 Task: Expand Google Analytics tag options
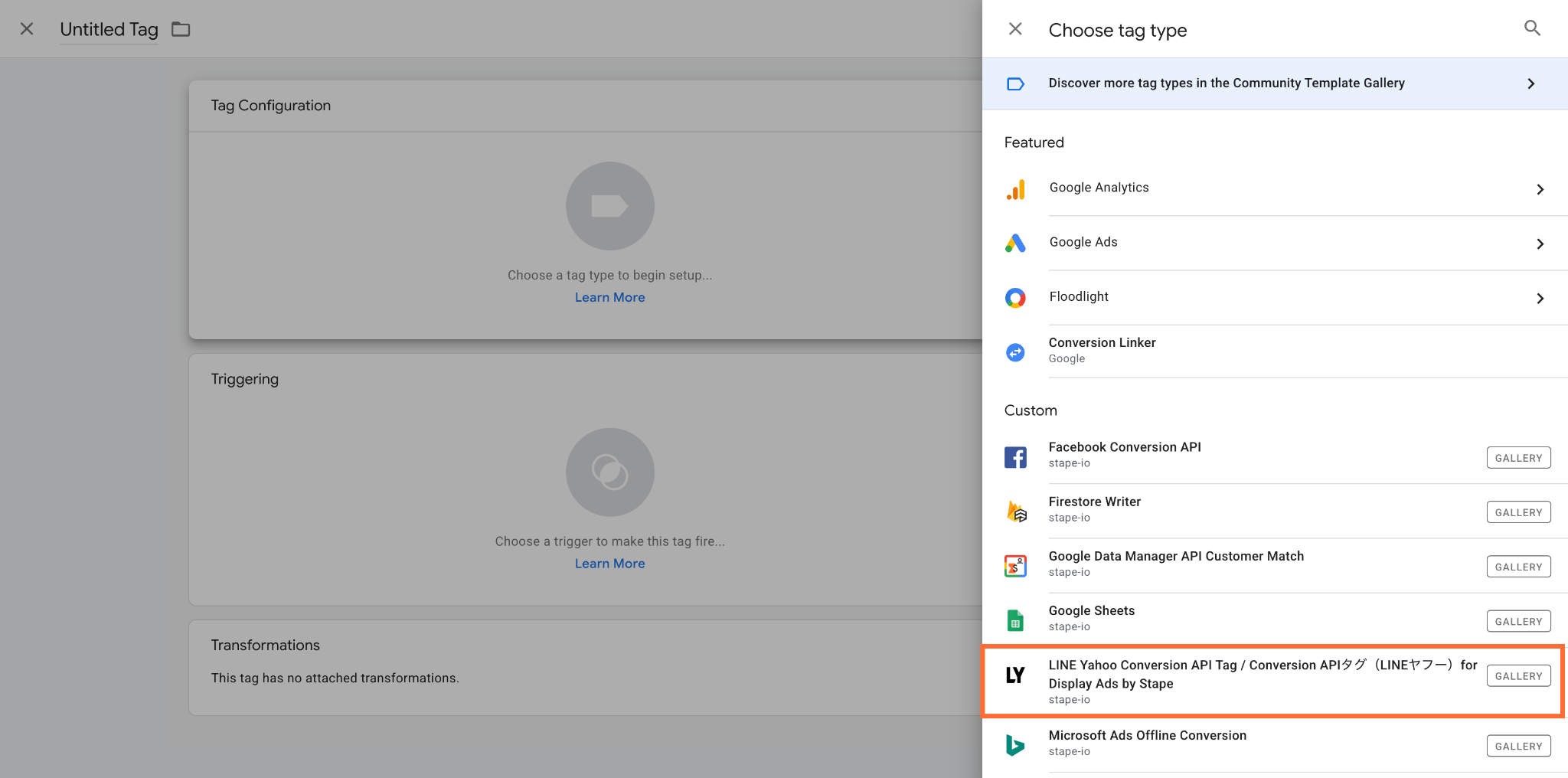1540,189
